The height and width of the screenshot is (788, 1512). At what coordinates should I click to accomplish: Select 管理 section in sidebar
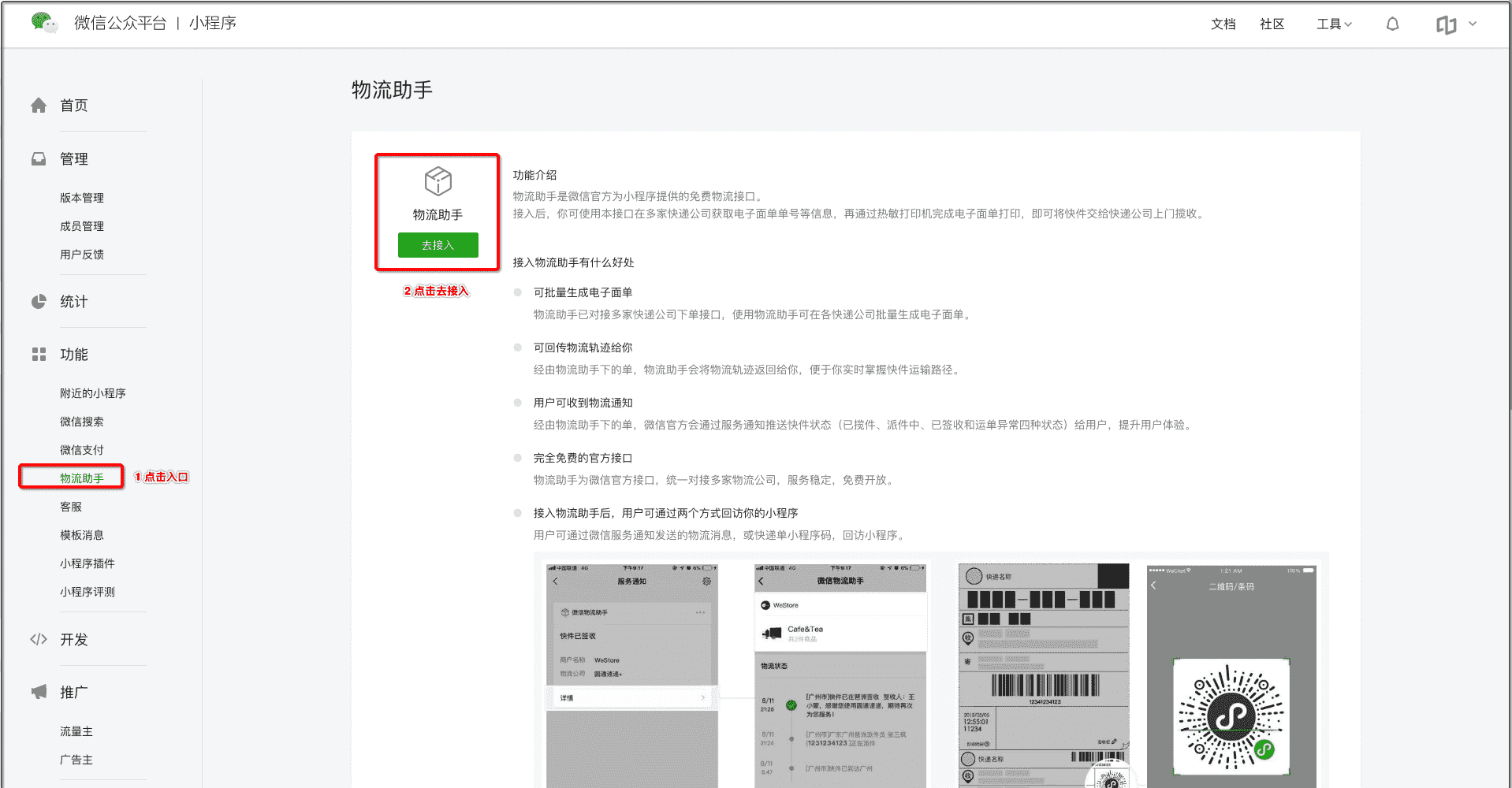point(74,158)
